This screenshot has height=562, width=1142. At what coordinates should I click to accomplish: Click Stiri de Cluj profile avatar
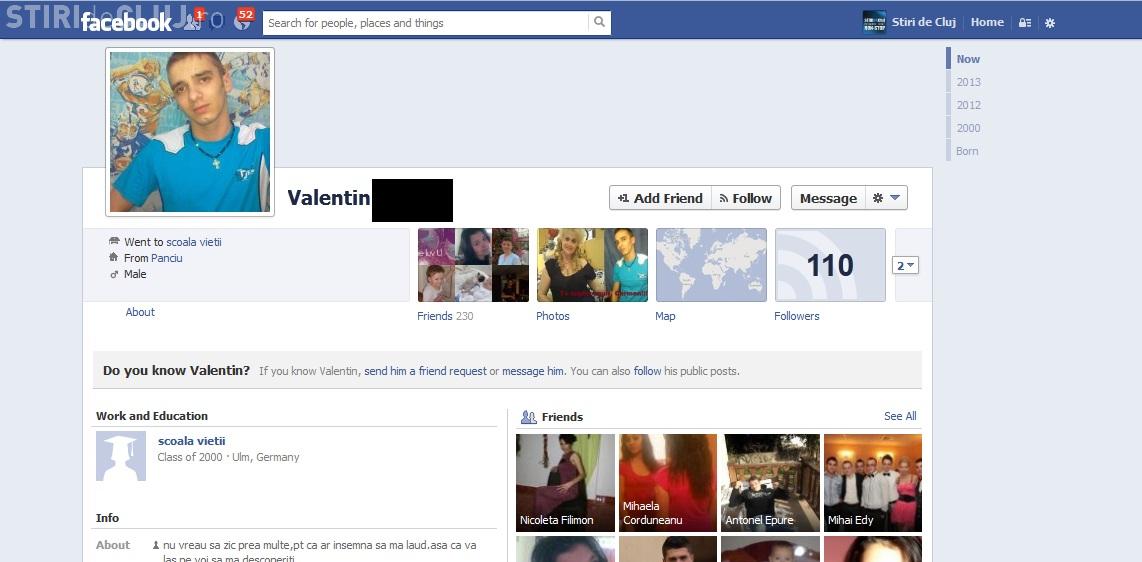pyautogui.click(x=874, y=22)
